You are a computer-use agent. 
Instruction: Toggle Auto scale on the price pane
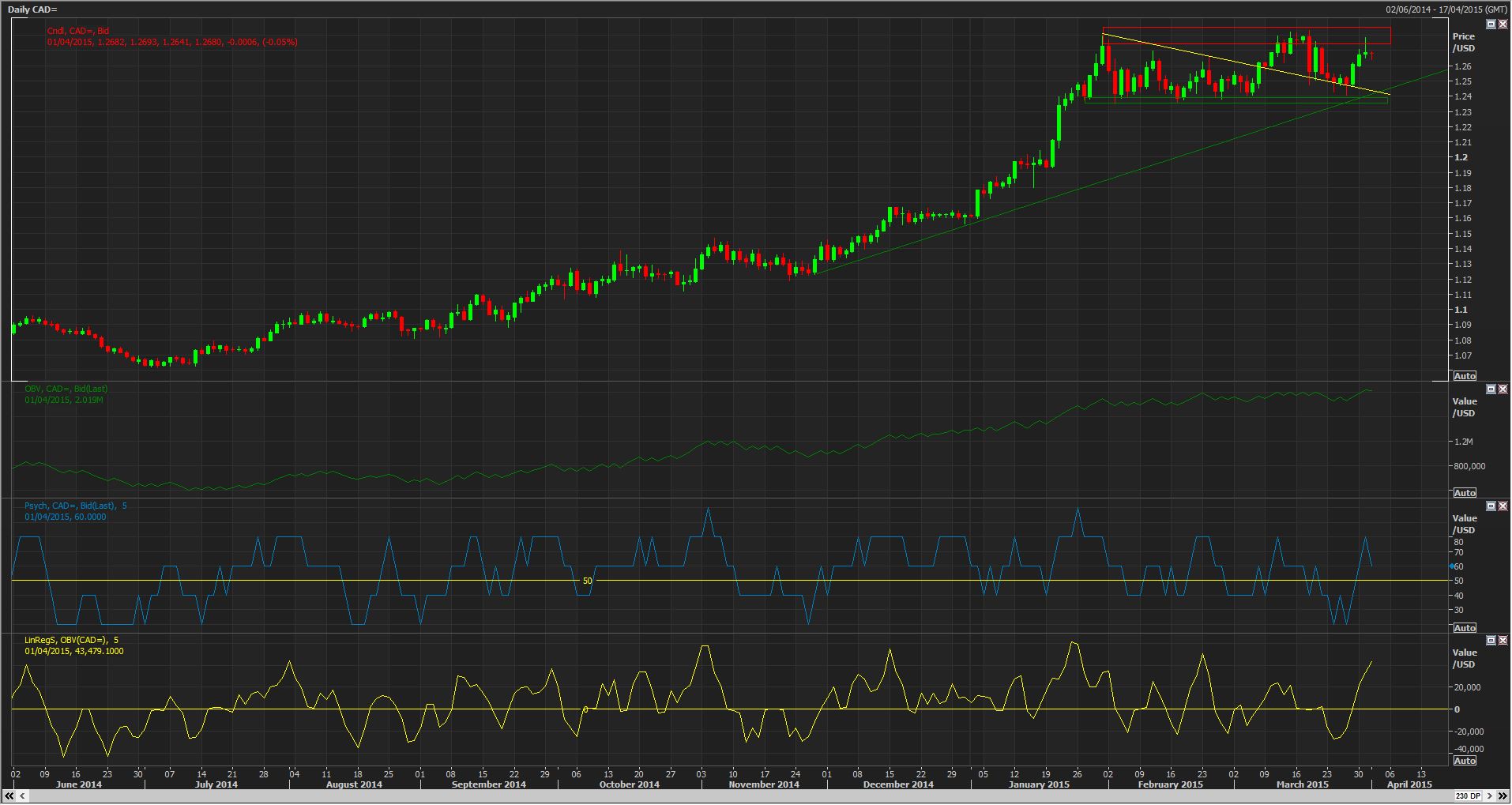pos(1465,376)
